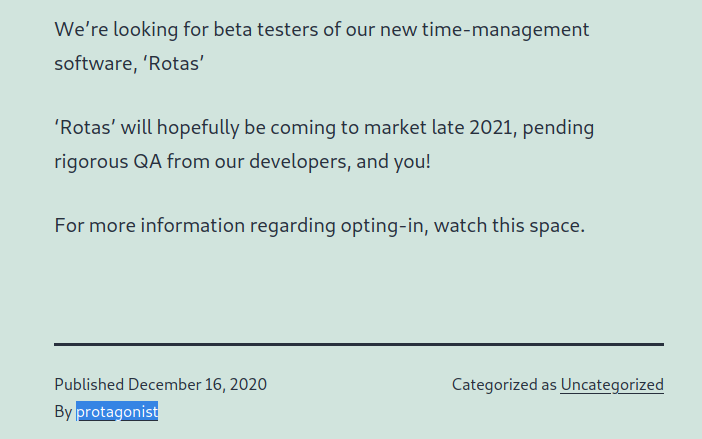
Task: Click the 'time-management' word in first line
Action: (505, 30)
